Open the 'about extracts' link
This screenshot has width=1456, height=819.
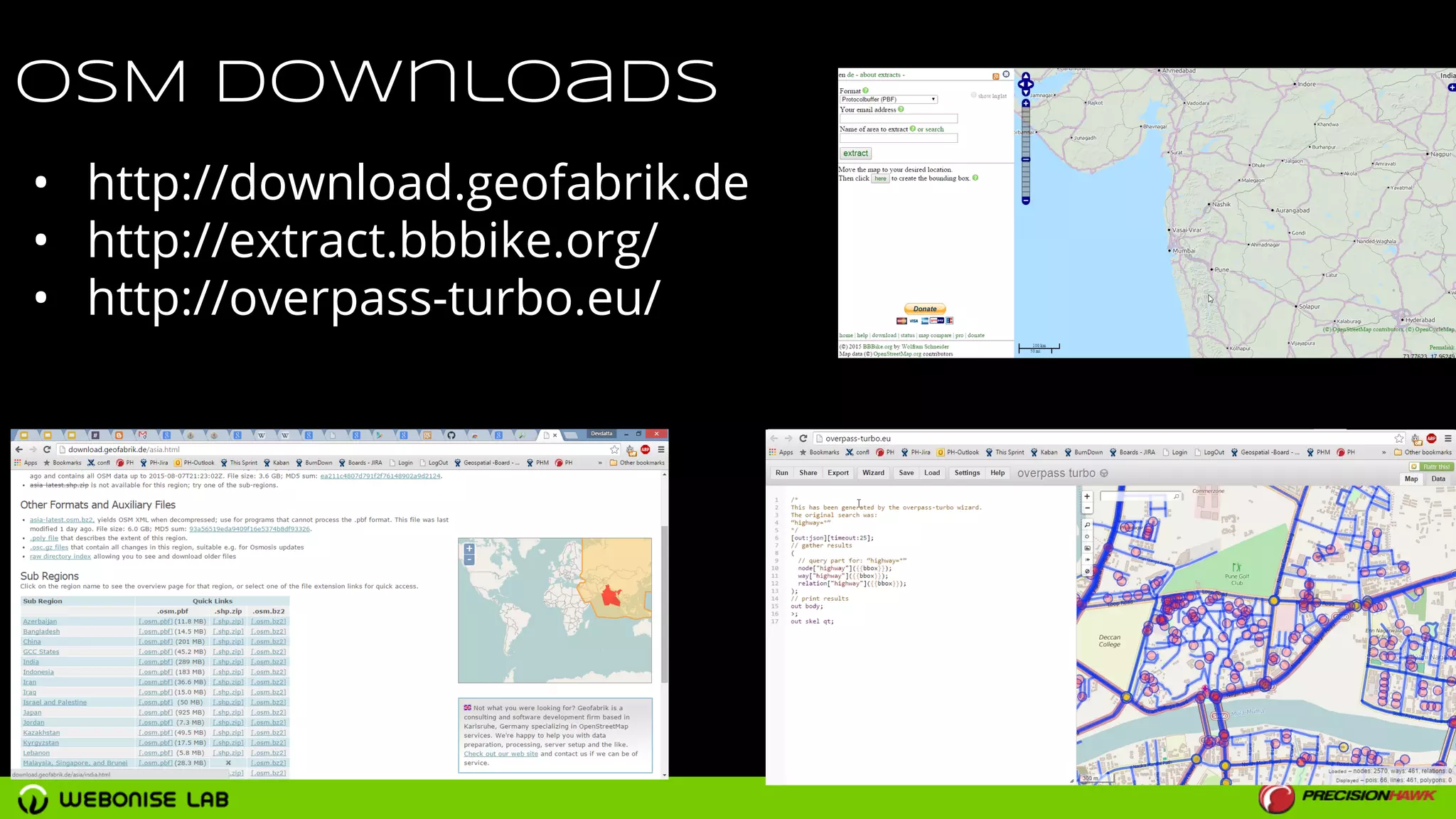tap(880, 75)
